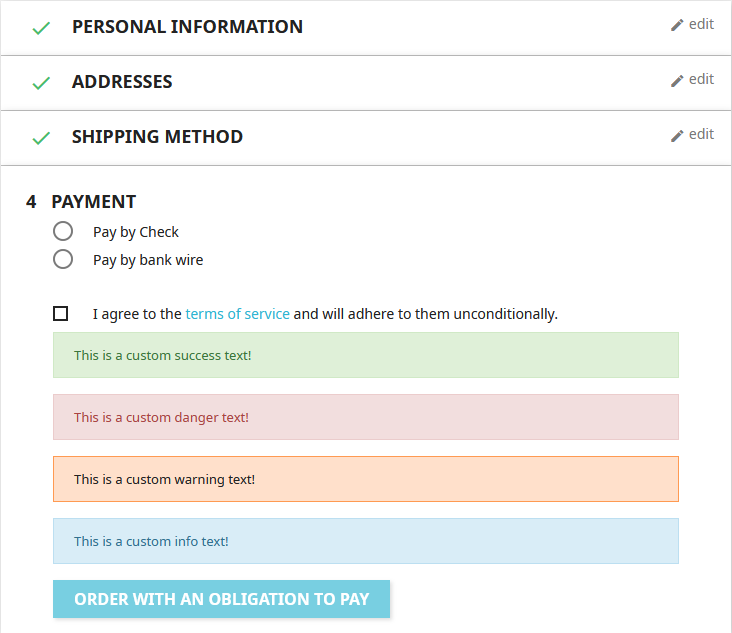This screenshot has width=732, height=633.
Task: Click the blue custom info text alert
Action: coord(365,541)
